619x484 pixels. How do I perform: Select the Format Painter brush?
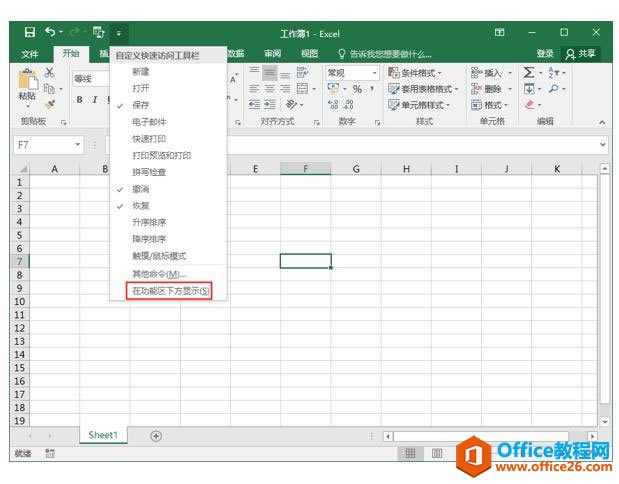(x=49, y=105)
